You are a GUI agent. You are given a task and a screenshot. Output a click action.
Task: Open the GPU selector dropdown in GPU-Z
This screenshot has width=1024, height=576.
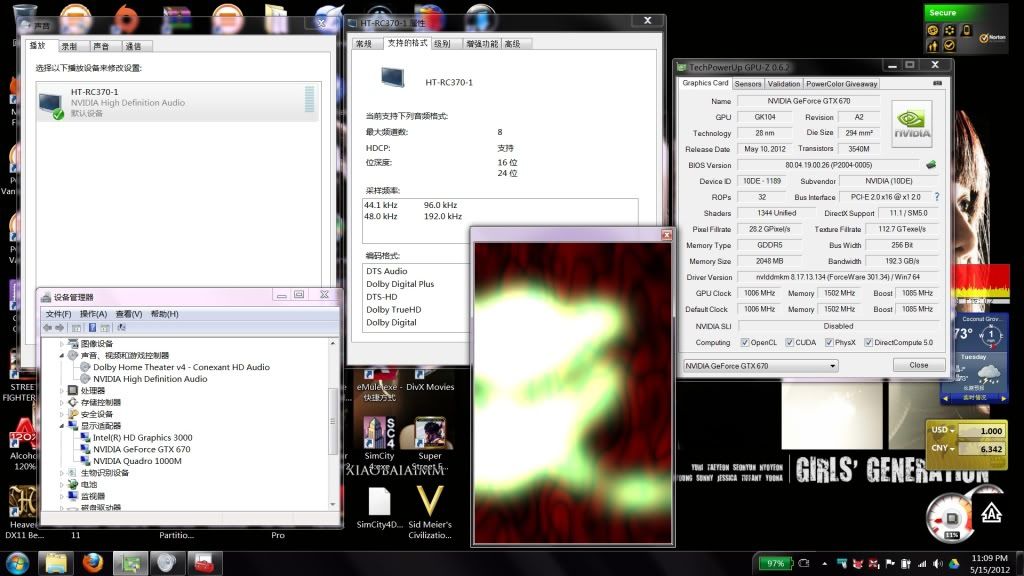coord(760,366)
